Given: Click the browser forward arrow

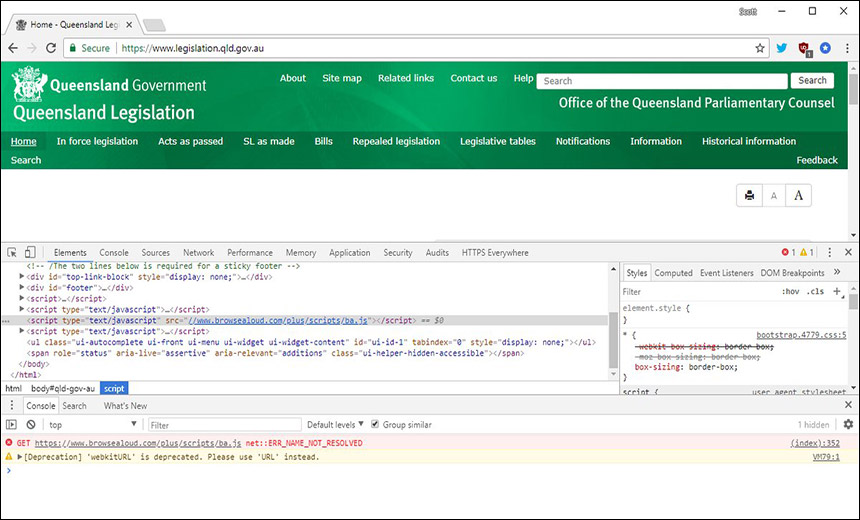Looking at the screenshot, I should pos(32,48).
